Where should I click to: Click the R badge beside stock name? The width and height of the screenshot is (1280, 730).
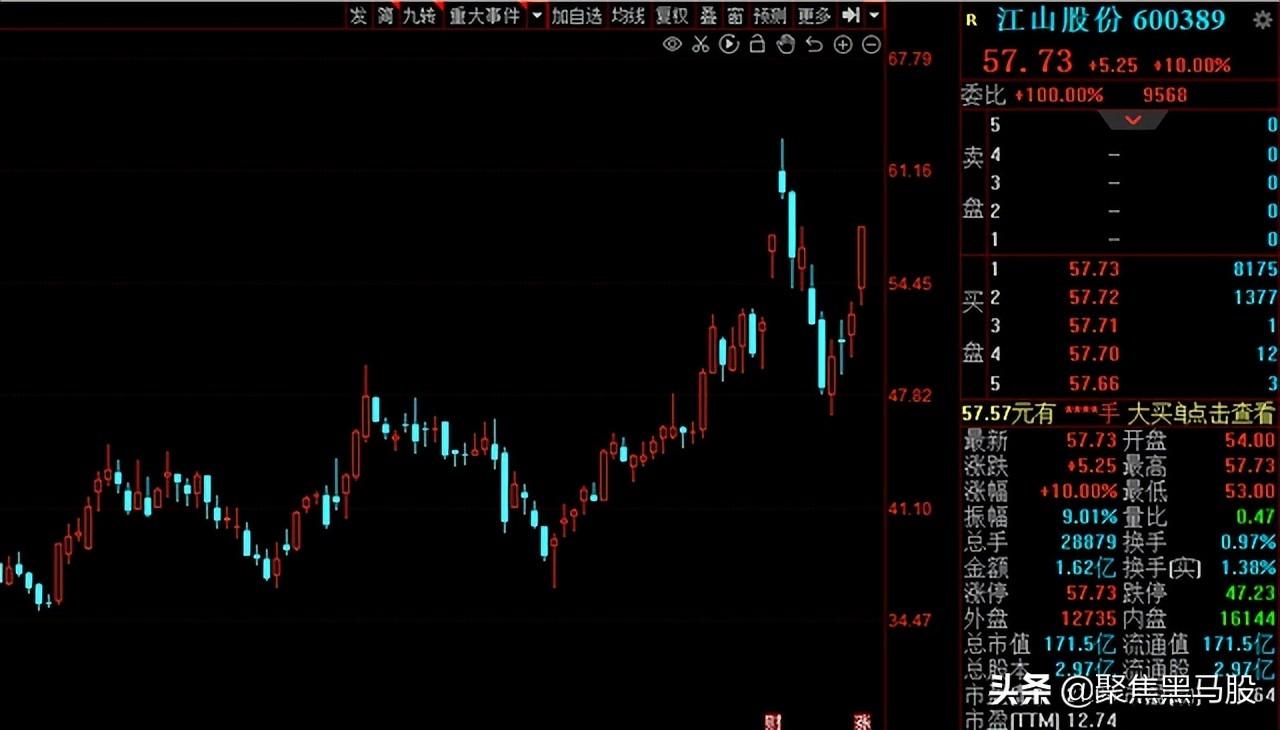click(x=971, y=18)
